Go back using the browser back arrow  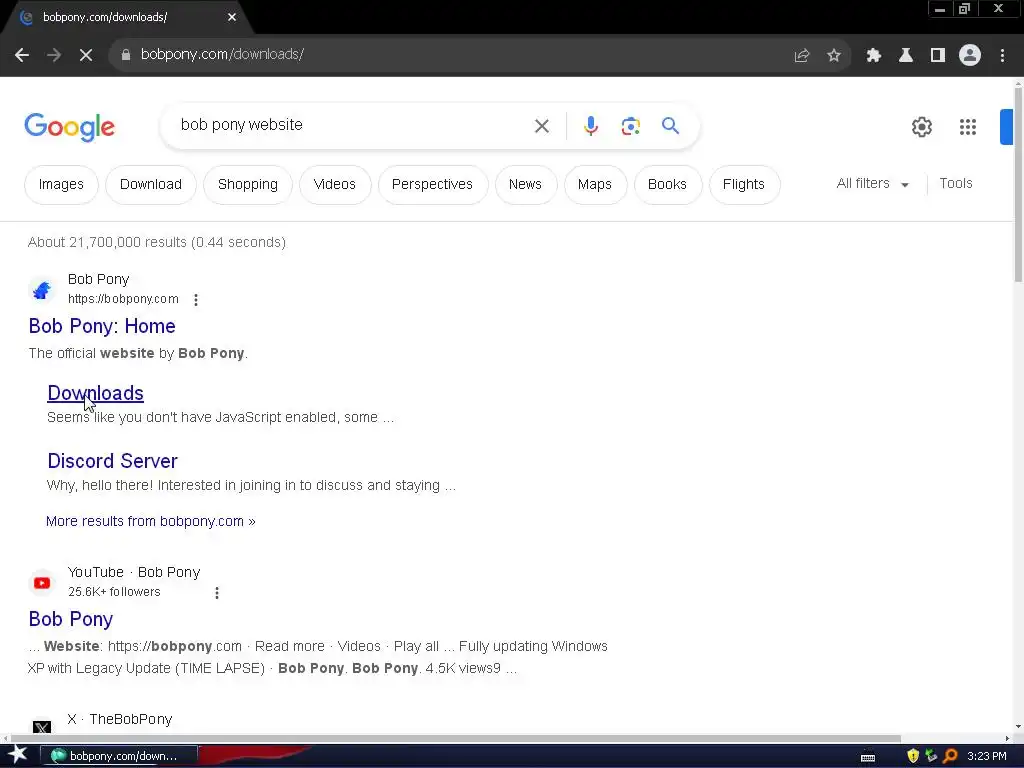click(x=22, y=55)
